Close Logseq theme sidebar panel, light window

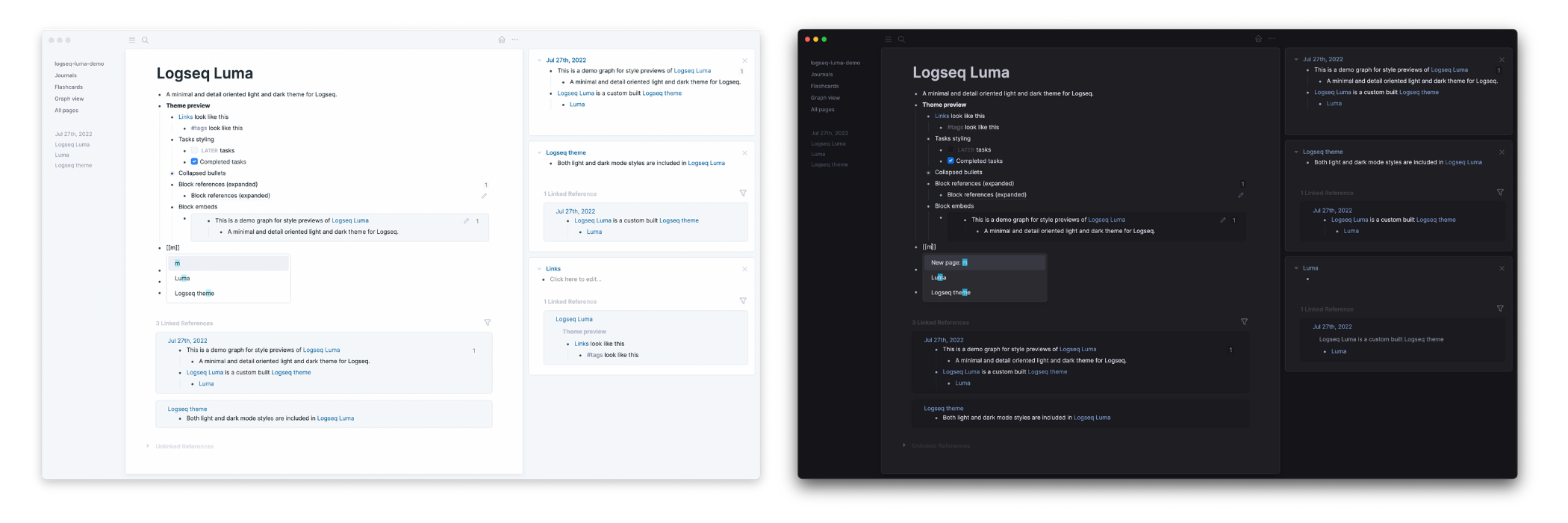(744, 153)
